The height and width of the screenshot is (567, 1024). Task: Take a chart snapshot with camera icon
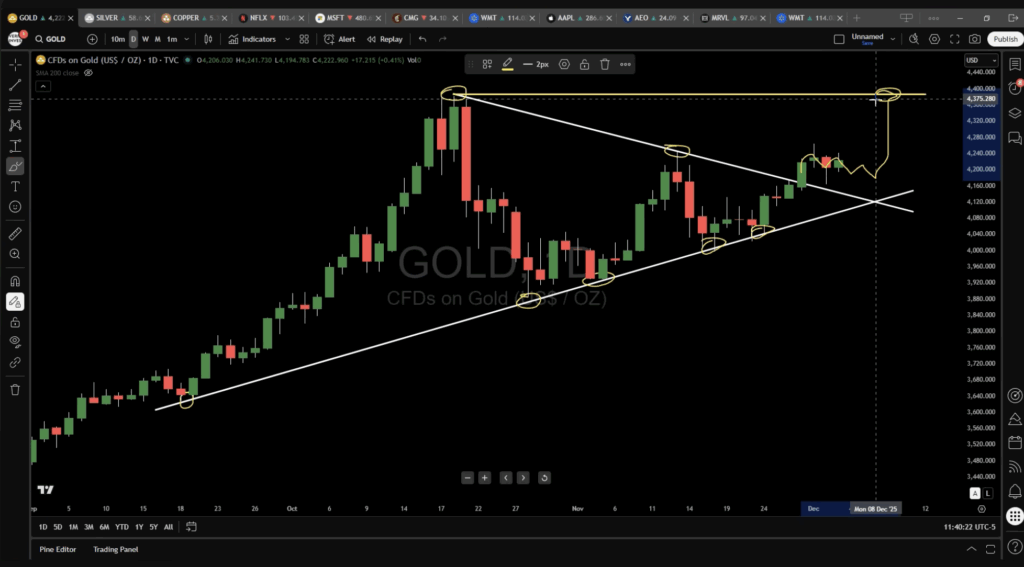pyautogui.click(x=975, y=39)
